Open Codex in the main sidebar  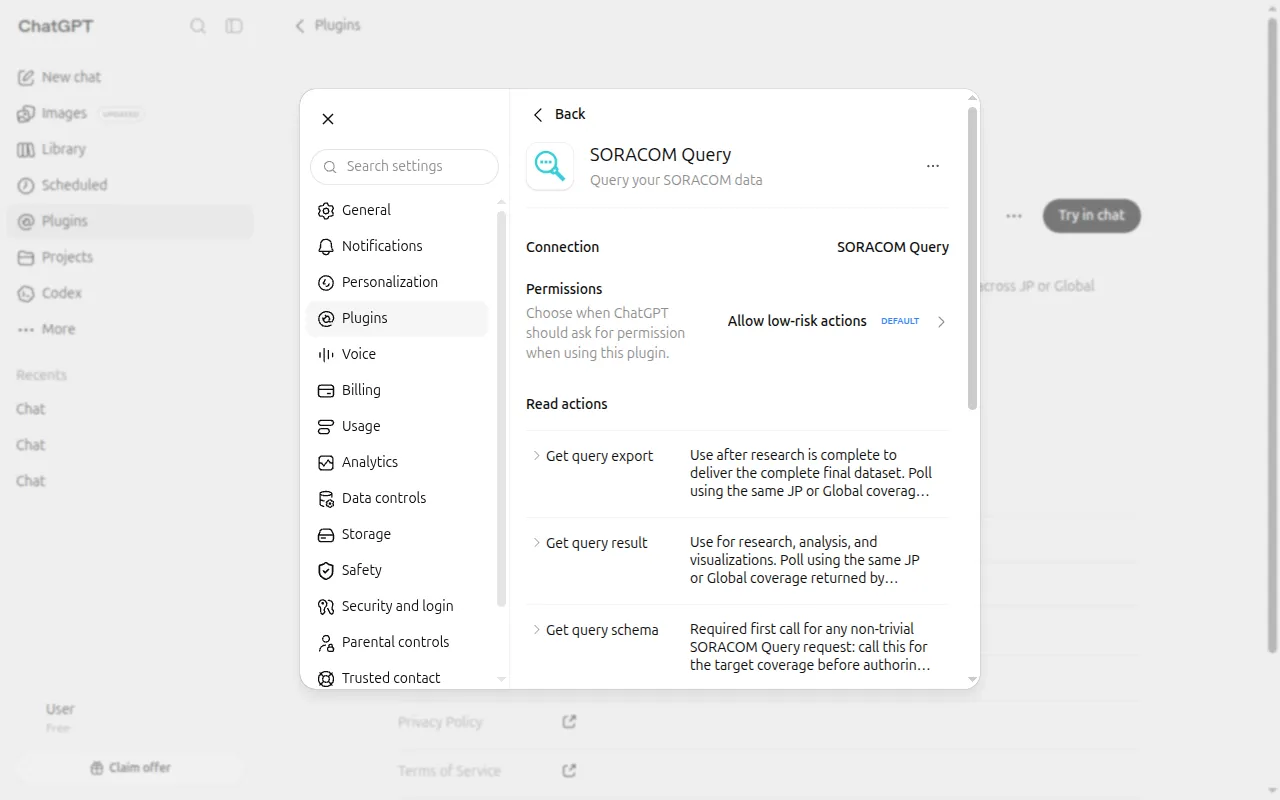130,293
